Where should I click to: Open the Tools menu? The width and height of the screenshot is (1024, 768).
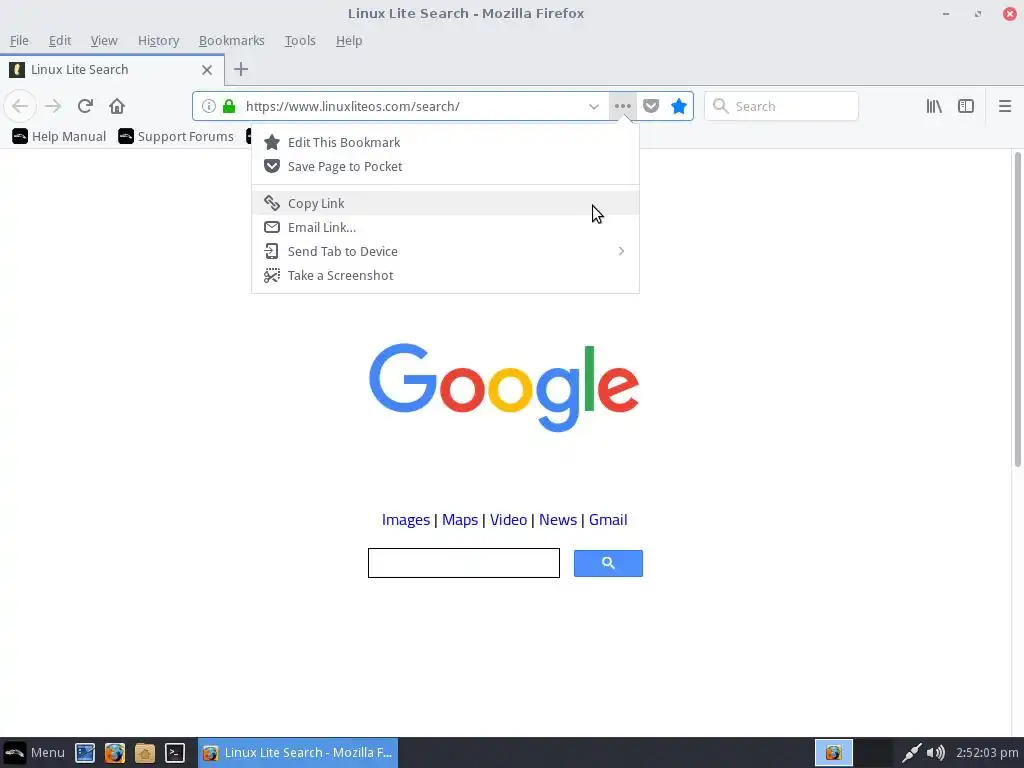coord(300,40)
